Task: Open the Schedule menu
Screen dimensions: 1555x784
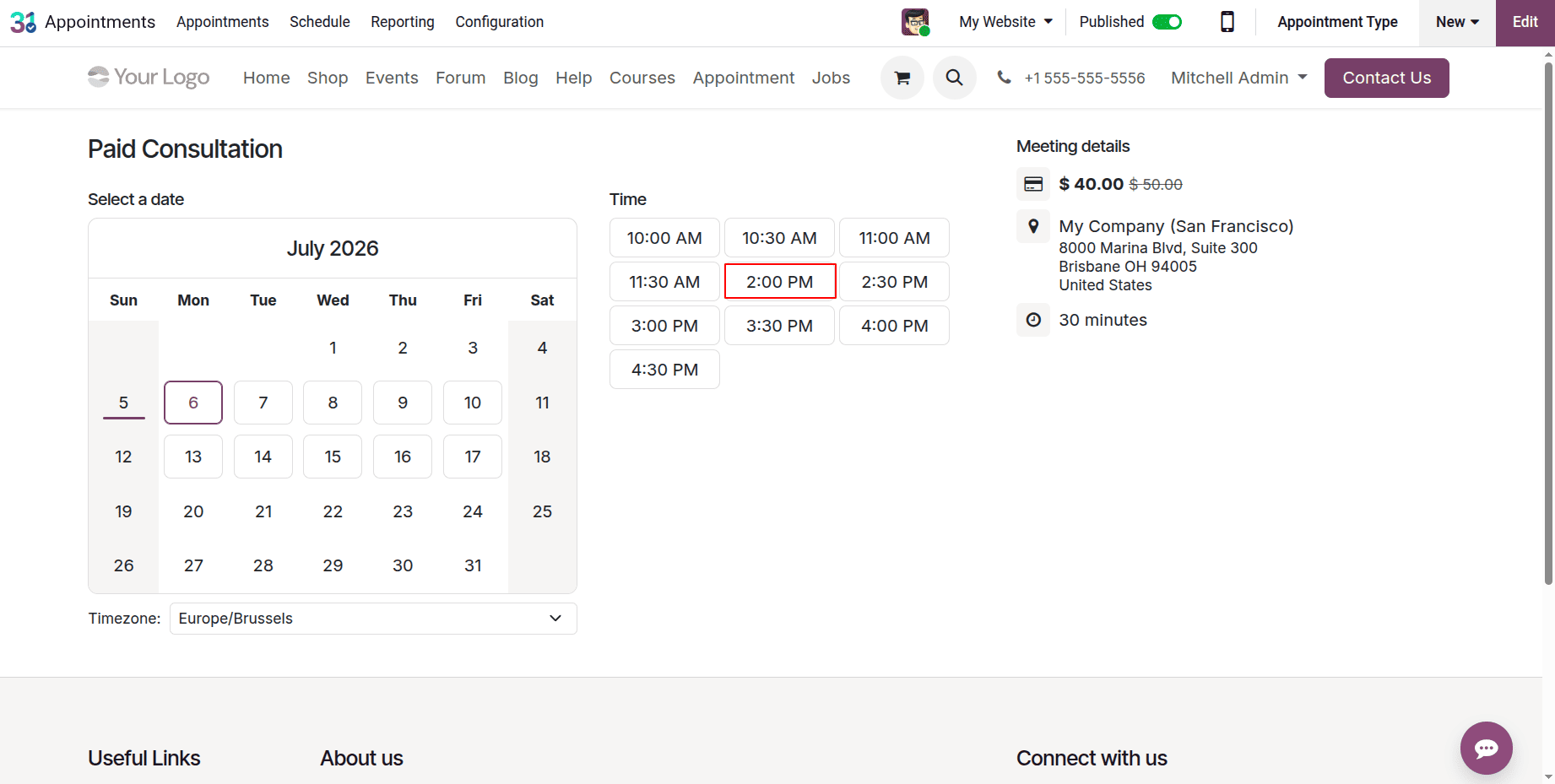Action: tap(320, 22)
